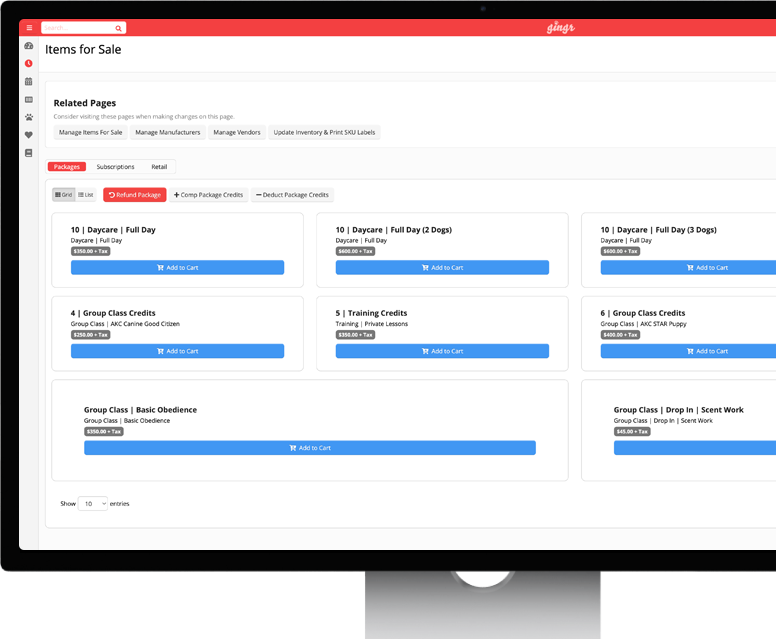Click the $600.00 + Tax badge on Full Day (2 Dogs)
Image resolution: width=776 pixels, height=639 pixels.
click(x=355, y=251)
